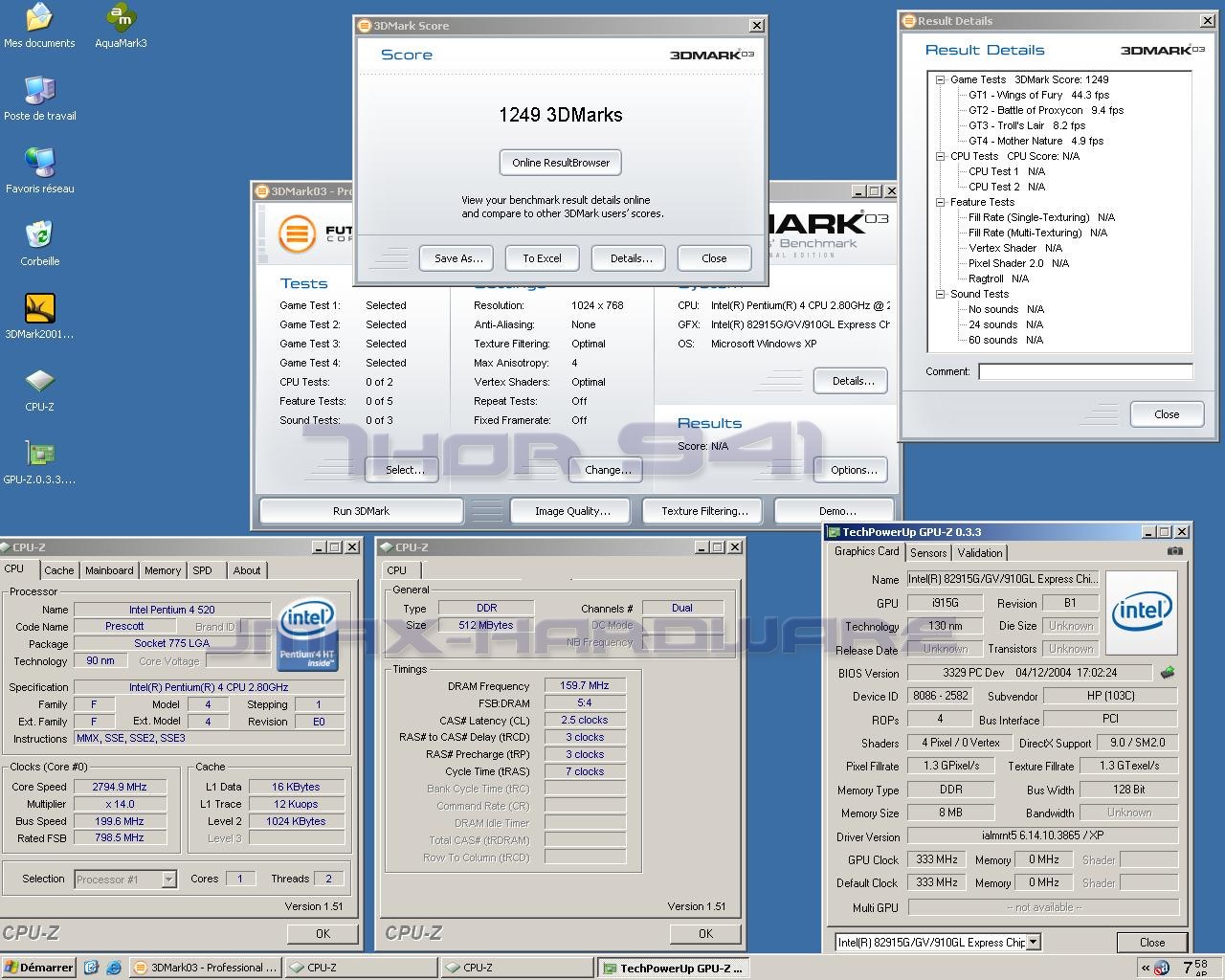The height and width of the screenshot is (980, 1225).
Task: Select the Corbeille recycle bin icon
Action: point(39,244)
